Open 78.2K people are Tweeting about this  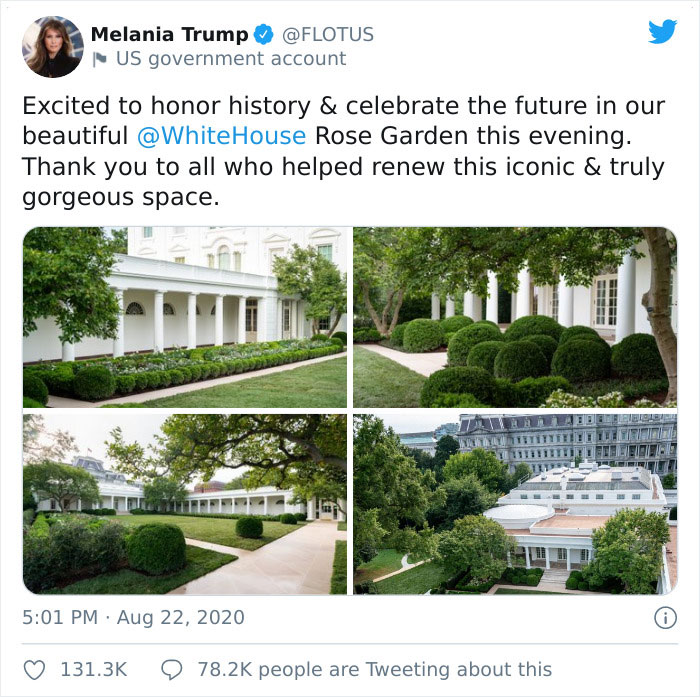(375, 670)
